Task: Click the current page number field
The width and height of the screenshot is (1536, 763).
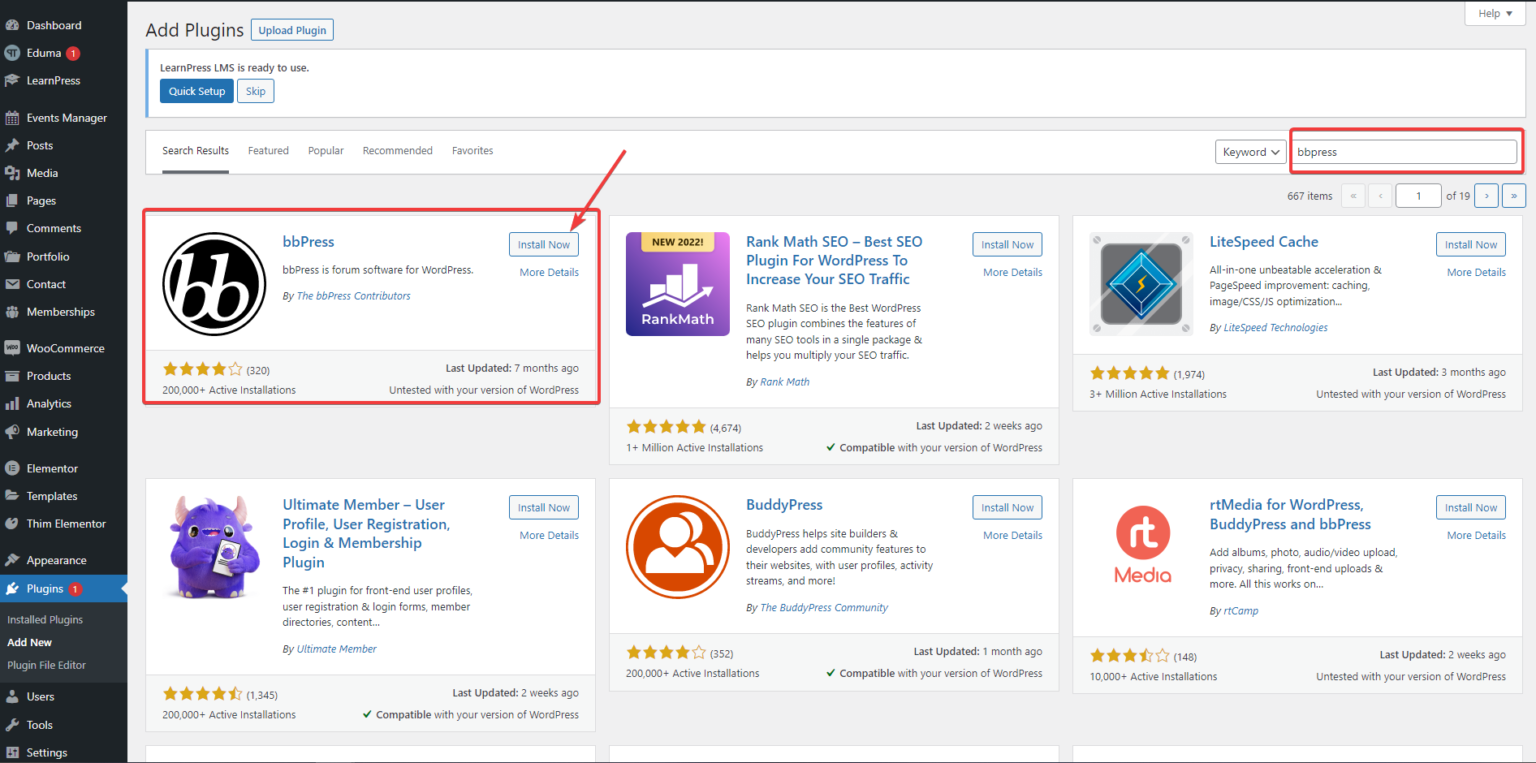Action: (x=1418, y=196)
